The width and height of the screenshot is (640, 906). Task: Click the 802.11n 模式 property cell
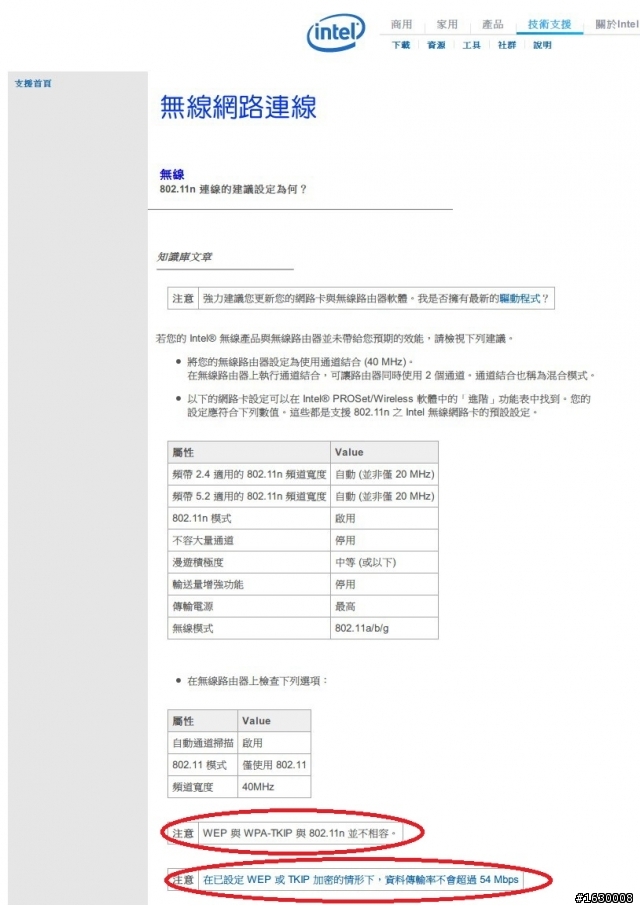pos(249,518)
